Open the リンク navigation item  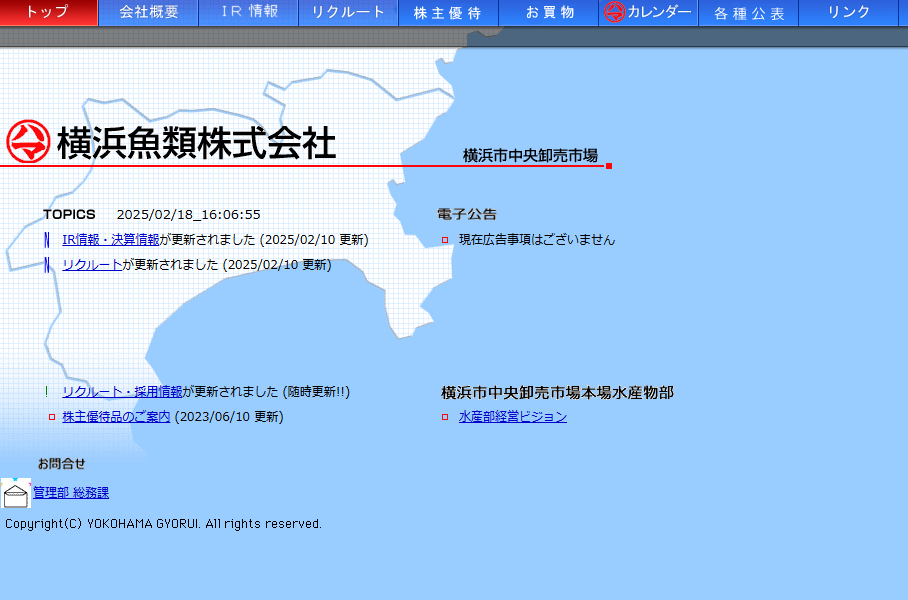click(848, 12)
